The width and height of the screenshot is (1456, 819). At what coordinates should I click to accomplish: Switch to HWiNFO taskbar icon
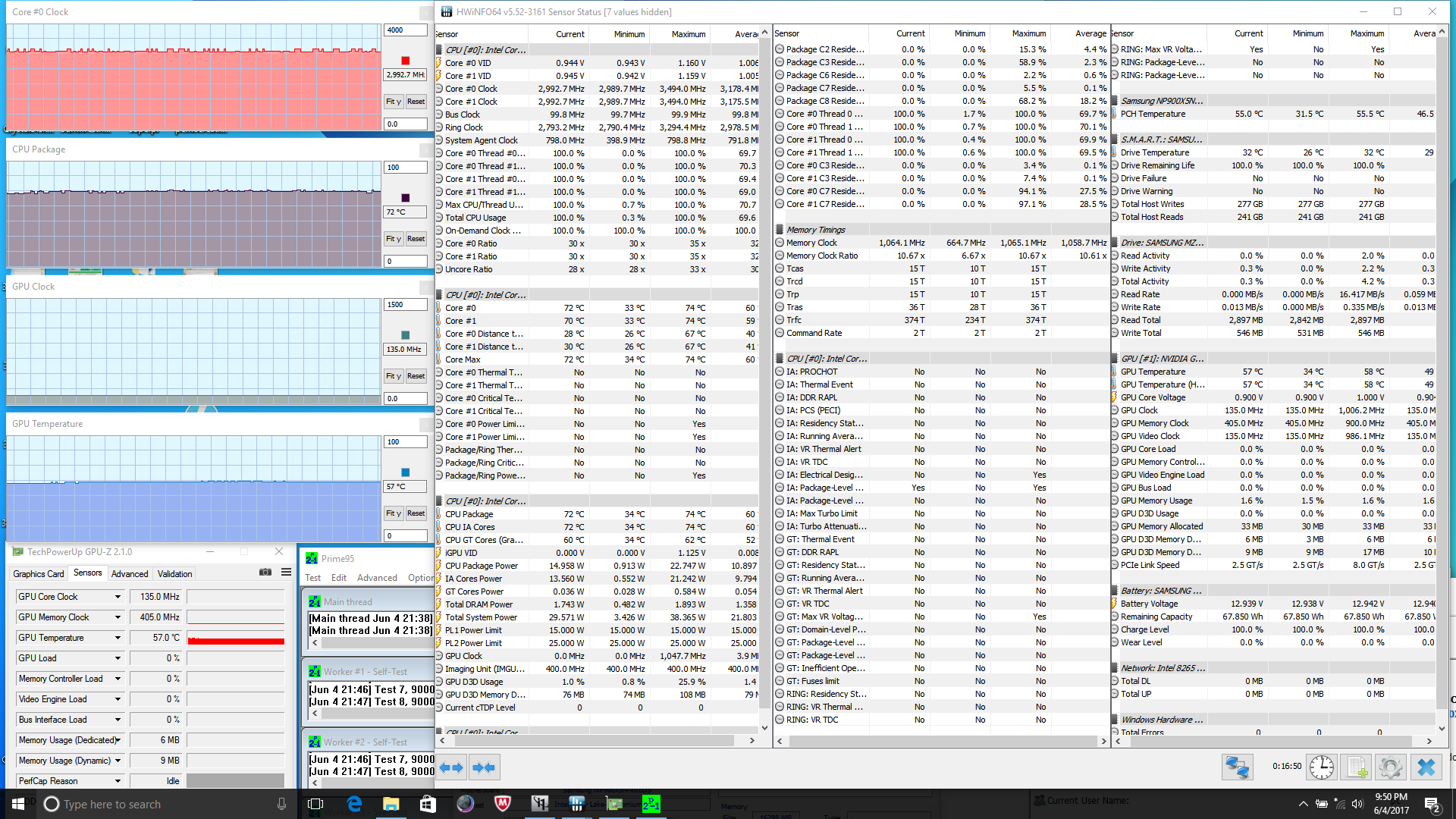(576, 804)
